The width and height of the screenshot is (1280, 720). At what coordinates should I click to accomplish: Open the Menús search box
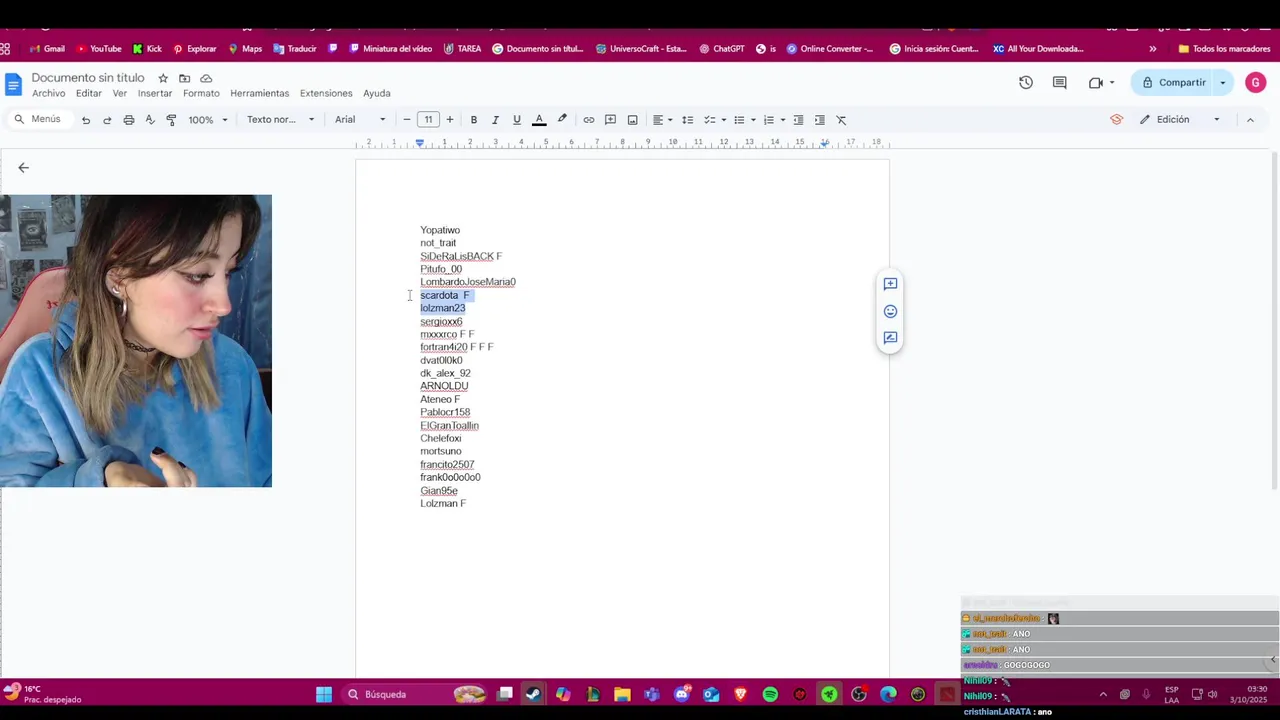(x=38, y=119)
